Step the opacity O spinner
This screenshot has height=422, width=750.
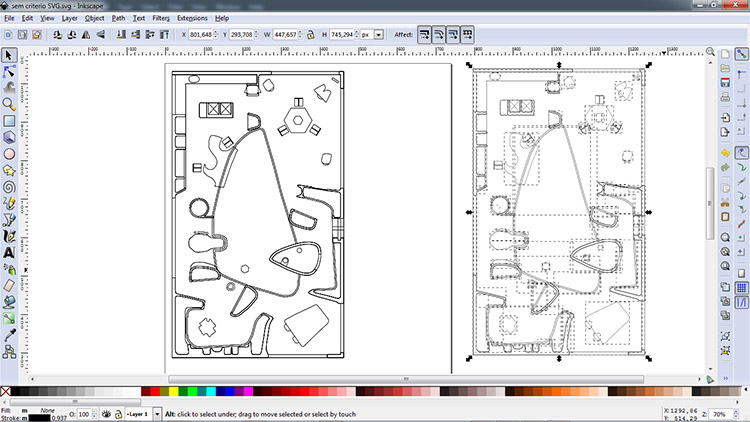pyautogui.click(x=94, y=414)
